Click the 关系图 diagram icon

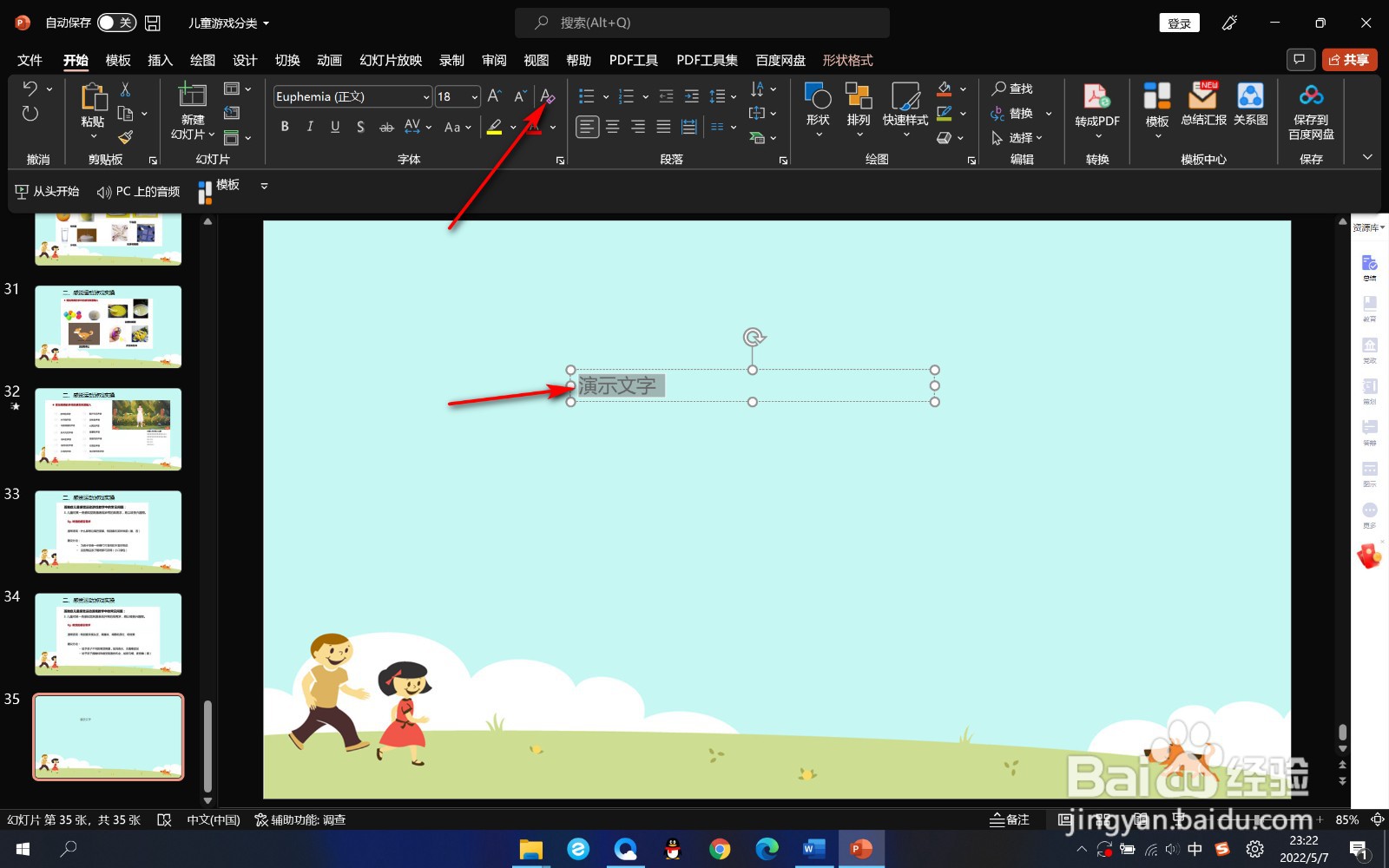1250,96
